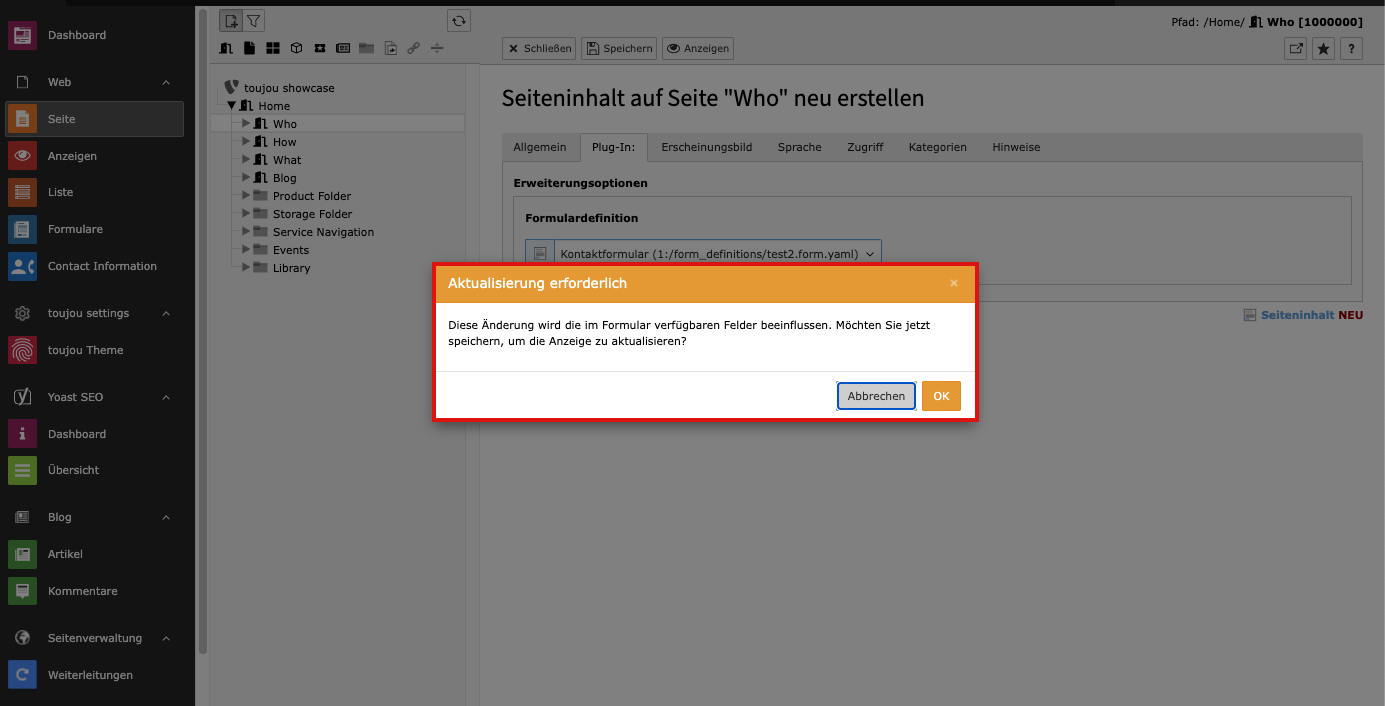The height and width of the screenshot is (706, 1385).
Task: Click Abbrechen in the dialog
Action: [876, 396]
